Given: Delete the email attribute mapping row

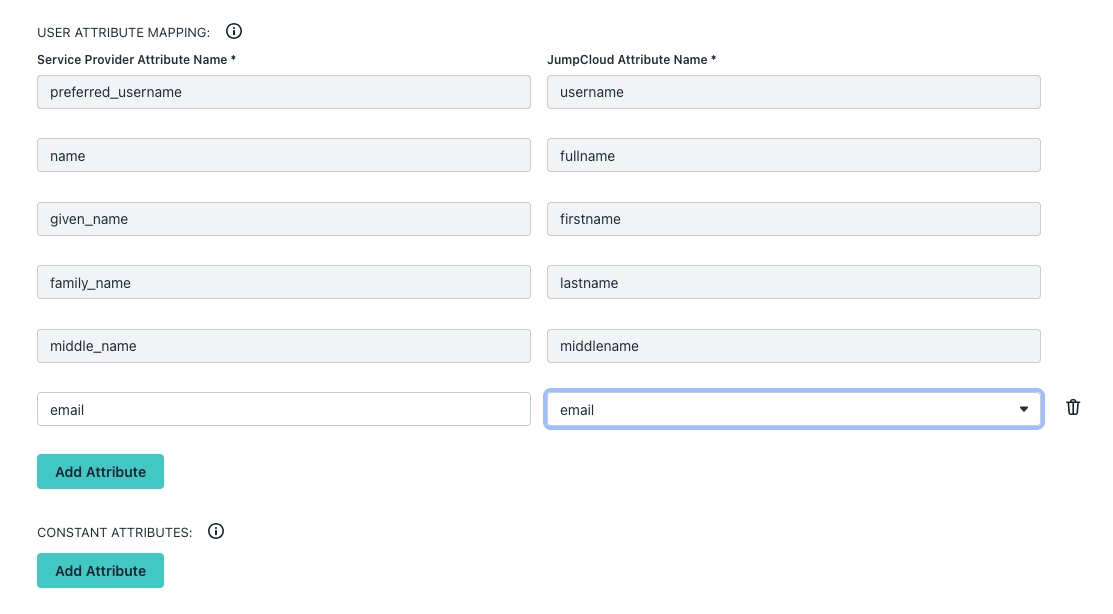Looking at the screenshot, I should tap(1073, 408).
